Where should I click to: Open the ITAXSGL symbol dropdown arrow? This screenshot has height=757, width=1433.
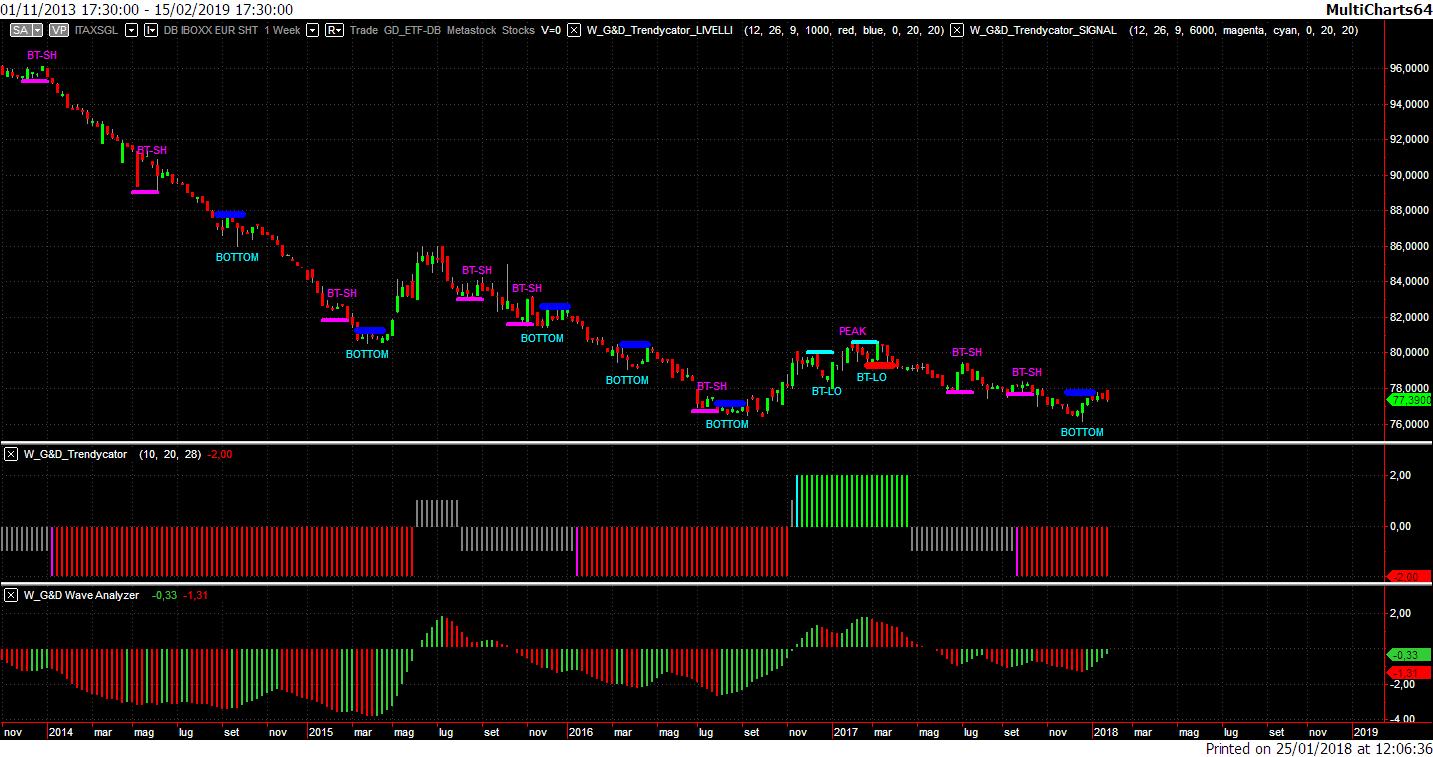(132, 30)
